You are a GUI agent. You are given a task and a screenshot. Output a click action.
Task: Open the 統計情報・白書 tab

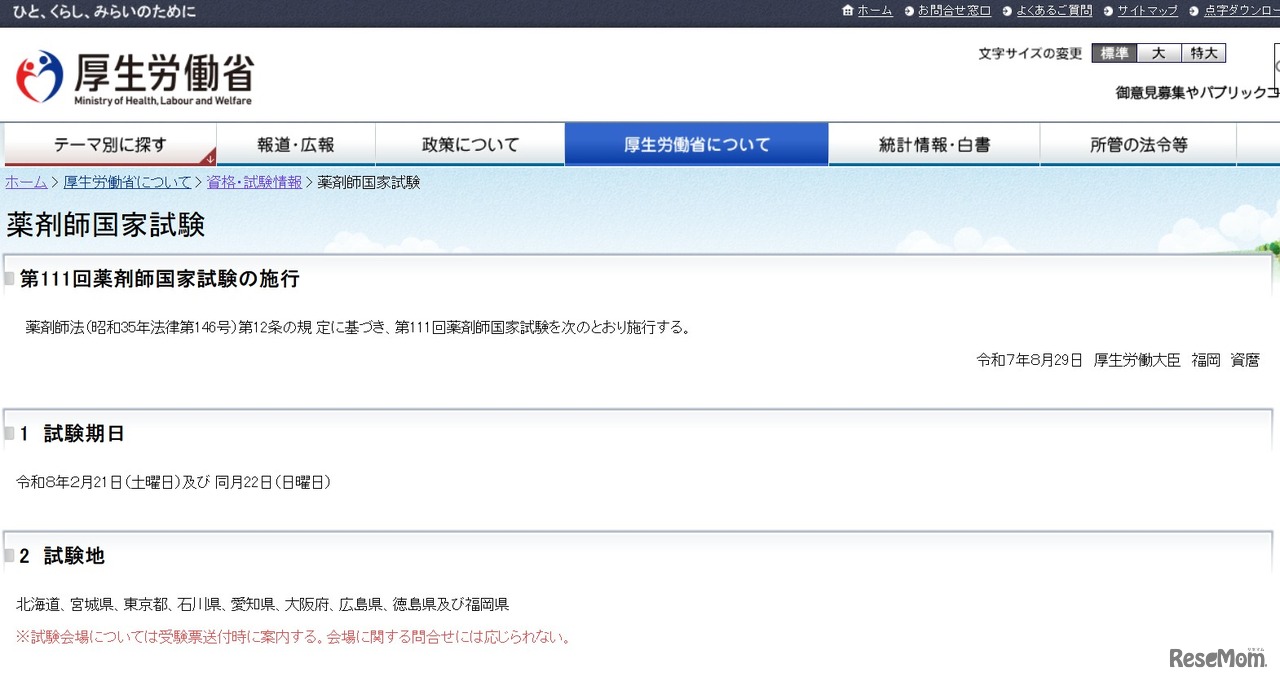click(x=933, y=143)
